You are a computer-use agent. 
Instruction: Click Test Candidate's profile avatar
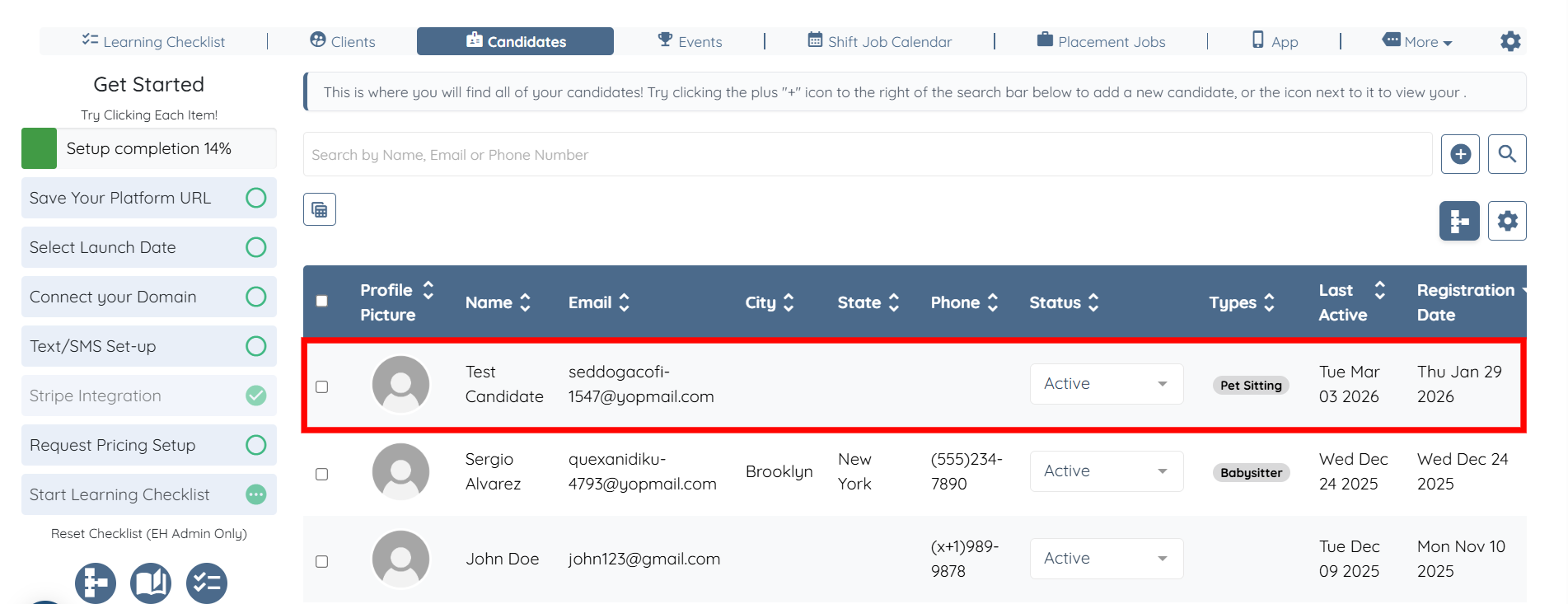point(400,384)
